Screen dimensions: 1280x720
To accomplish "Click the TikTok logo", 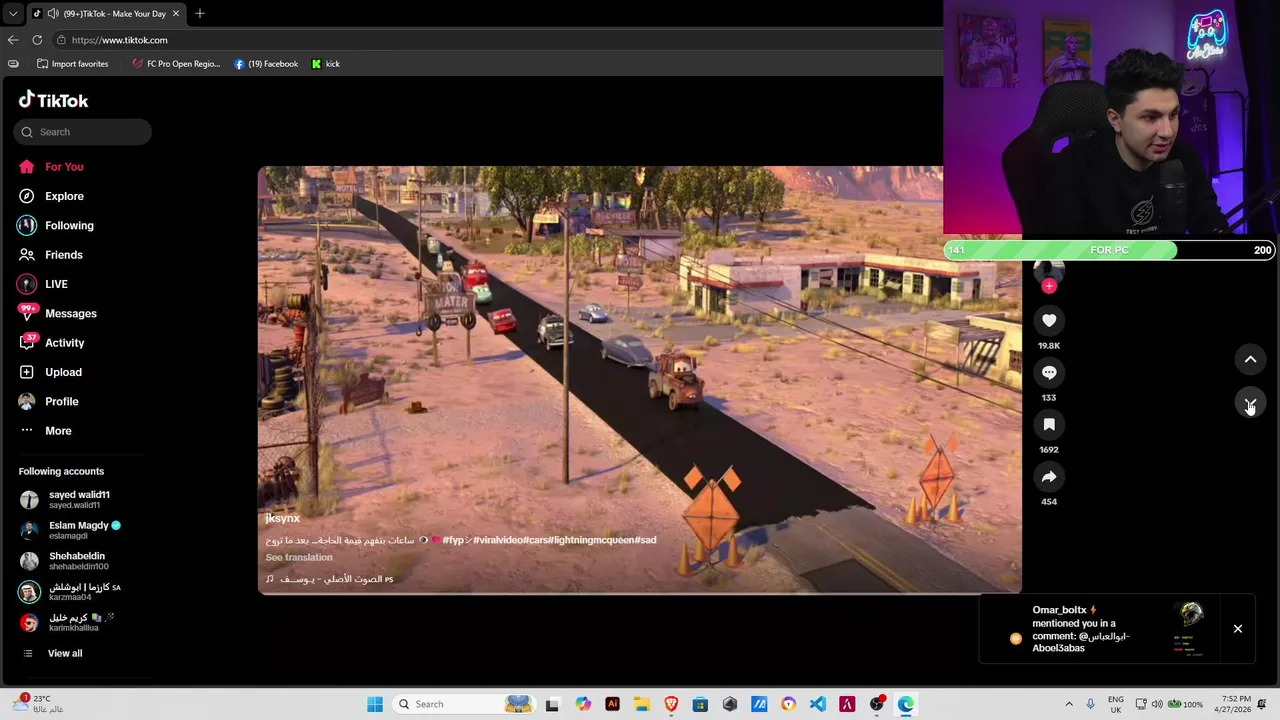I will pyautogui.click(x=53, y=100).
